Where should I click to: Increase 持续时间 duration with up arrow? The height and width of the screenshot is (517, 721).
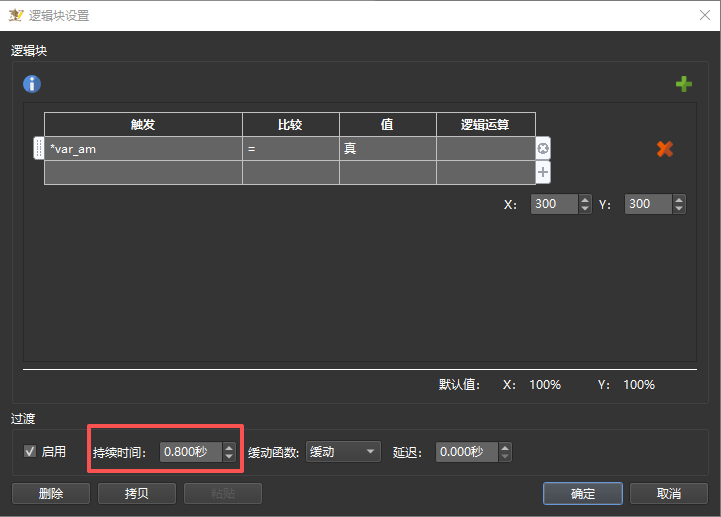click(229, 447)
